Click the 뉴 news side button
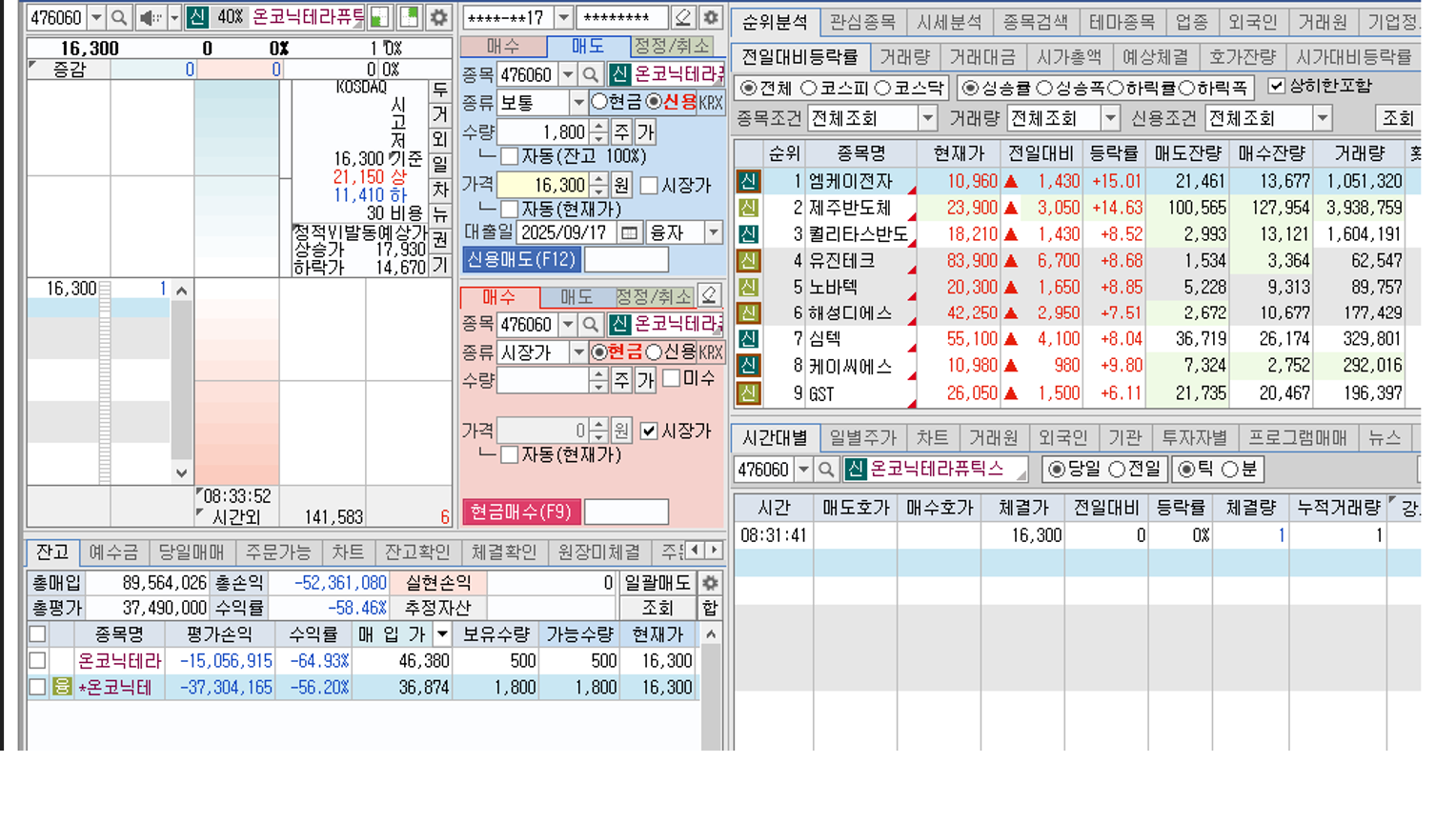This screenshot has width=1456, height=823. point(439,215)
